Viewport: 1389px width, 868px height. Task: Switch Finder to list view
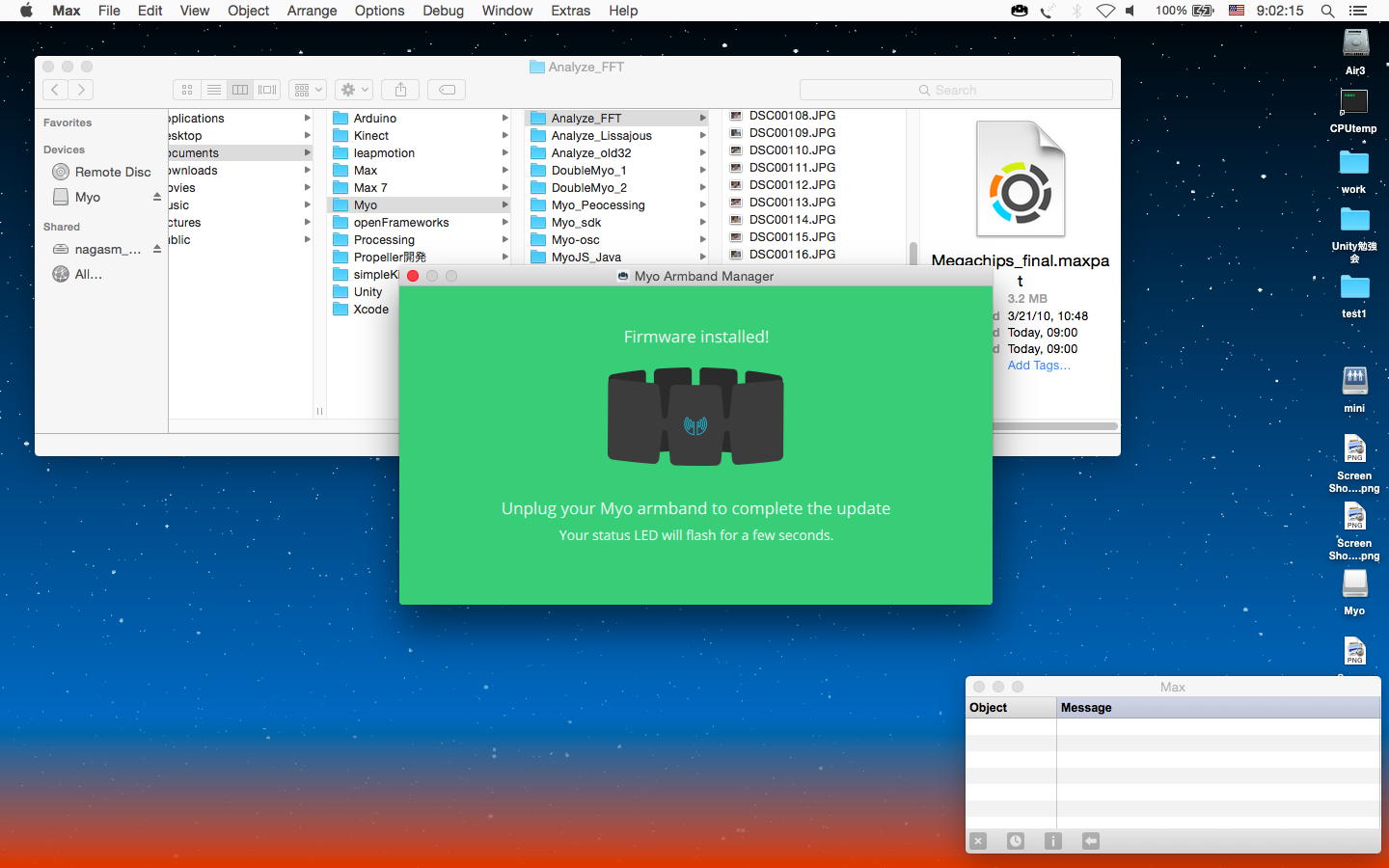(214, 90)
